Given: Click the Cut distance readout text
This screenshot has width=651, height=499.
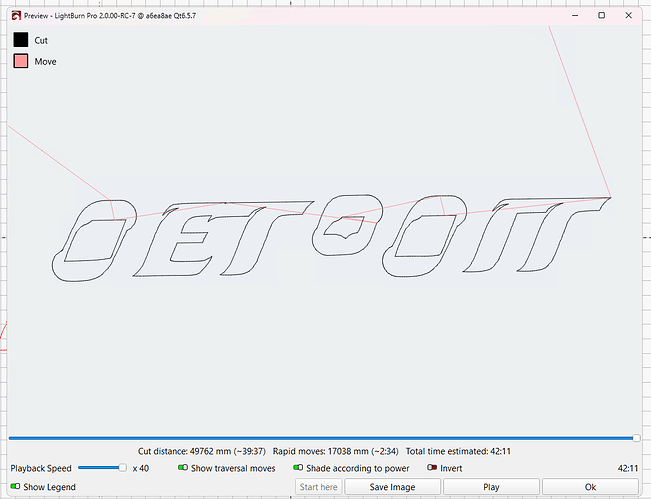Looking at the screenshot, I should coord(202,451).
